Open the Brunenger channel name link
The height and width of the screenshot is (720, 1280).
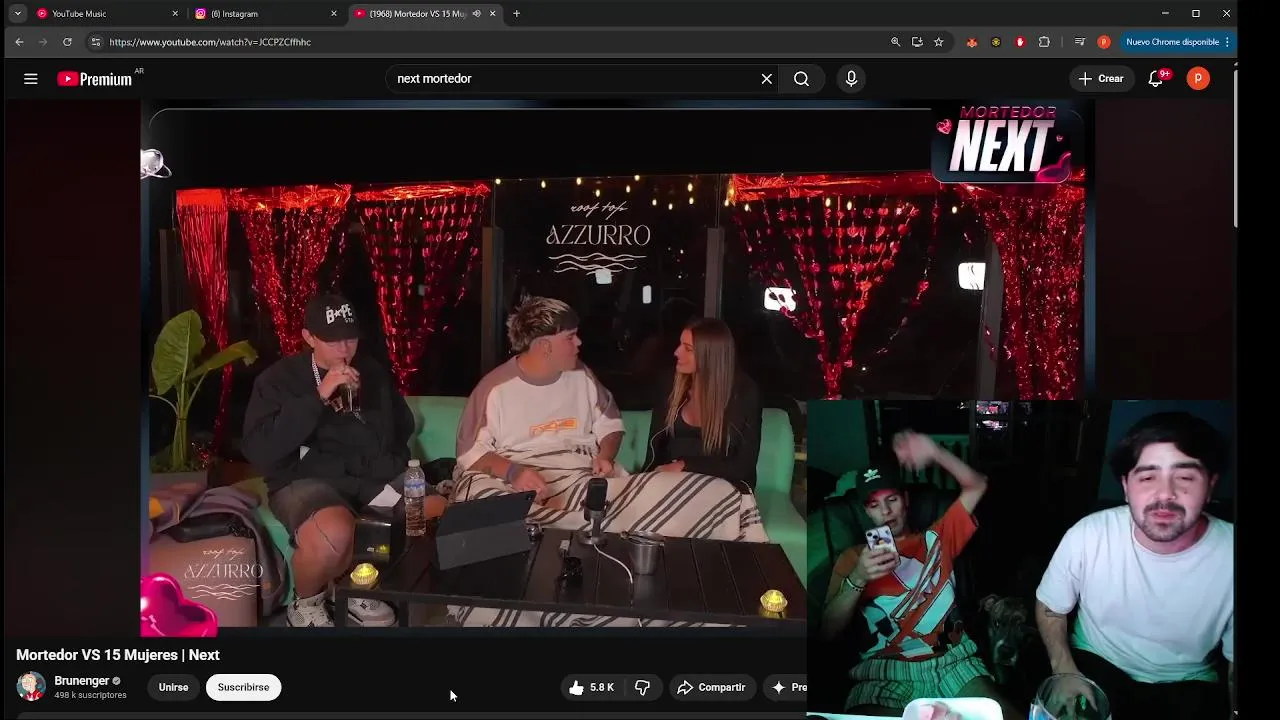coord(82,681)
